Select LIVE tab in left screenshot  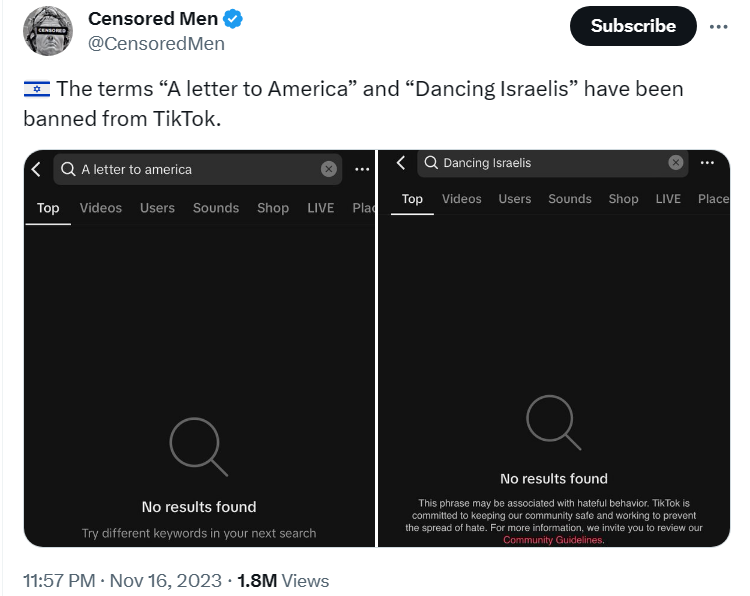[x=321, y=208]
